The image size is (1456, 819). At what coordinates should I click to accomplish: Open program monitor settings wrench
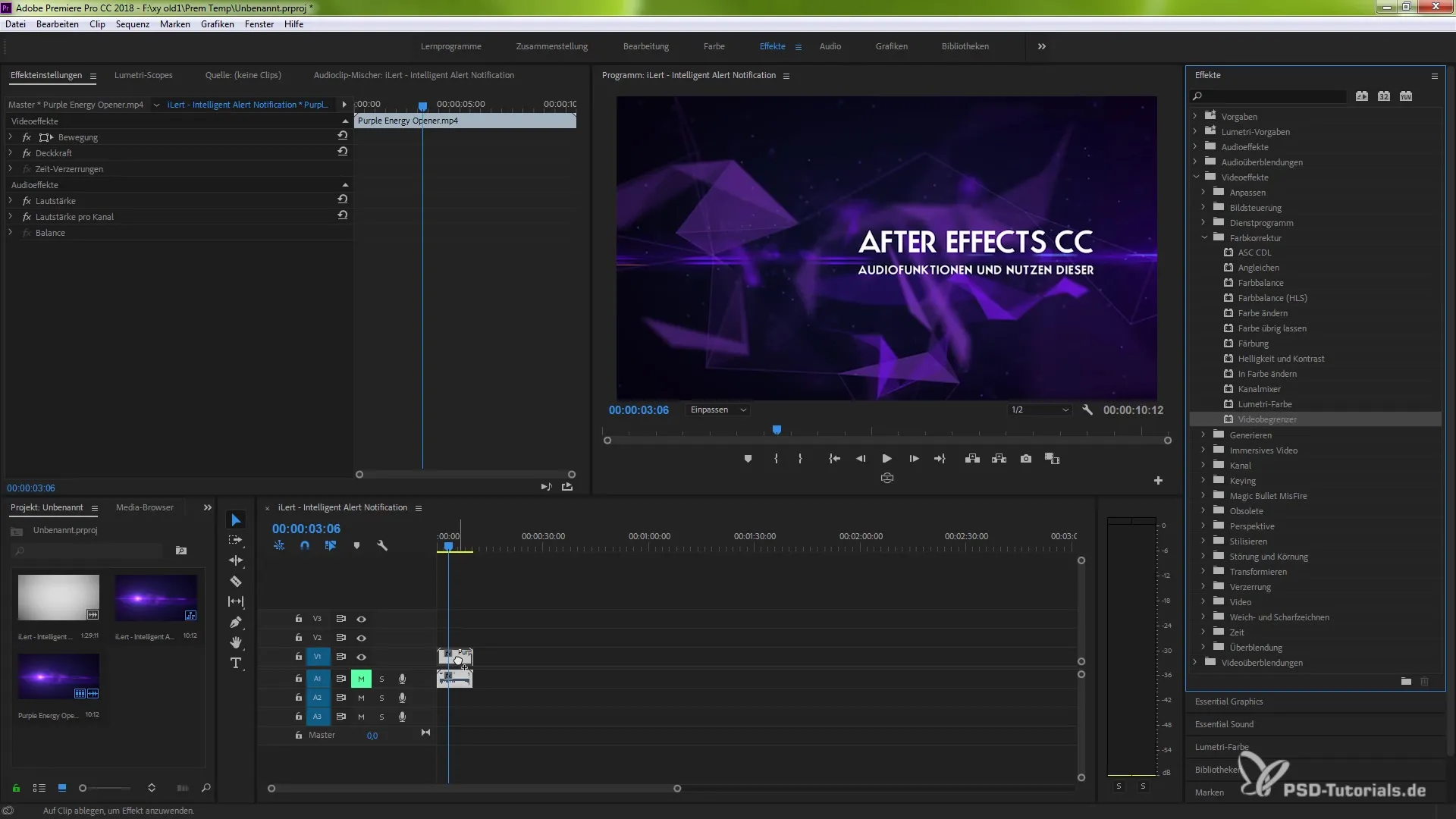tap(1087, 409)
